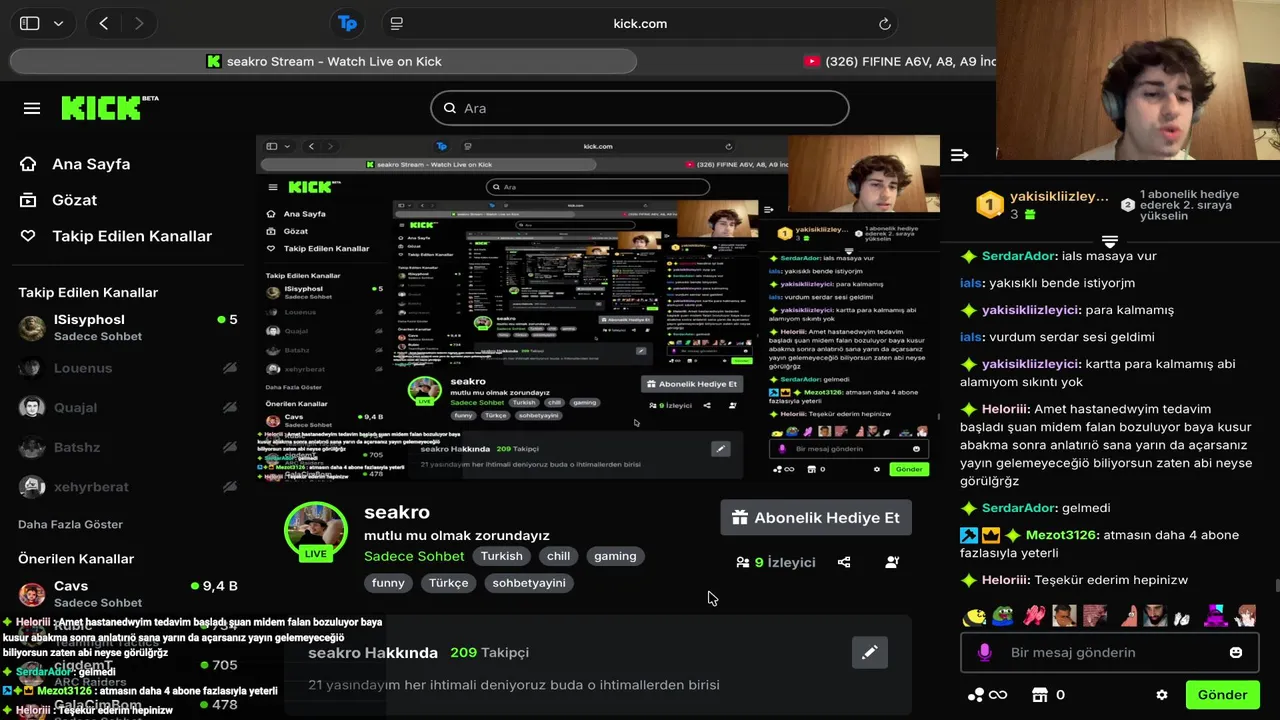
Task: Open the channel shop icon
Action: click(x=1040, y=695)
